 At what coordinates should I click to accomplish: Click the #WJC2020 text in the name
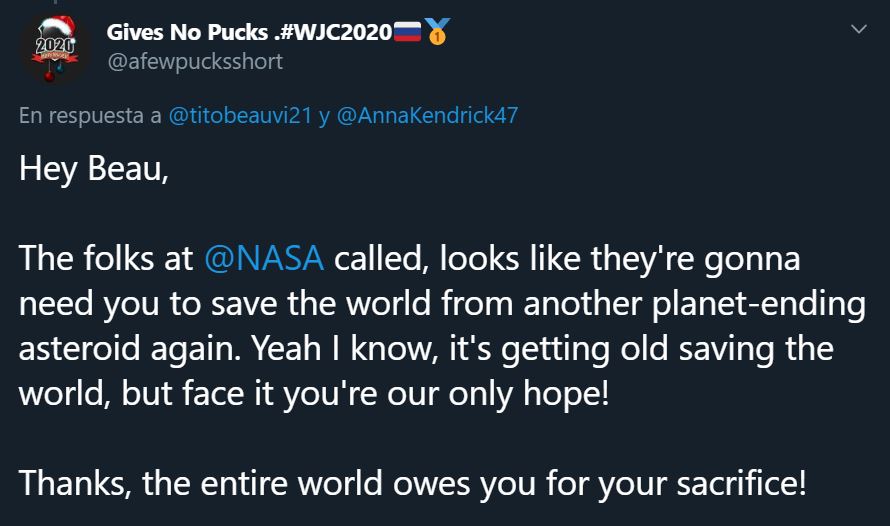click(335, 32)
